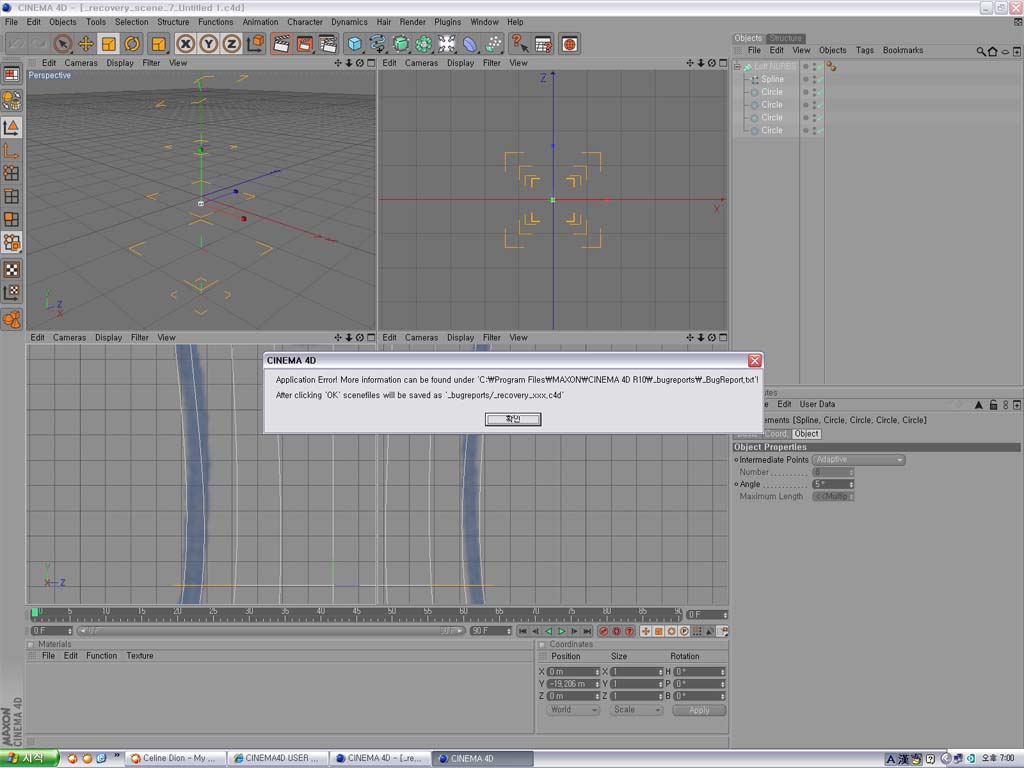Open the Character menu

click(x=305, y=22)
